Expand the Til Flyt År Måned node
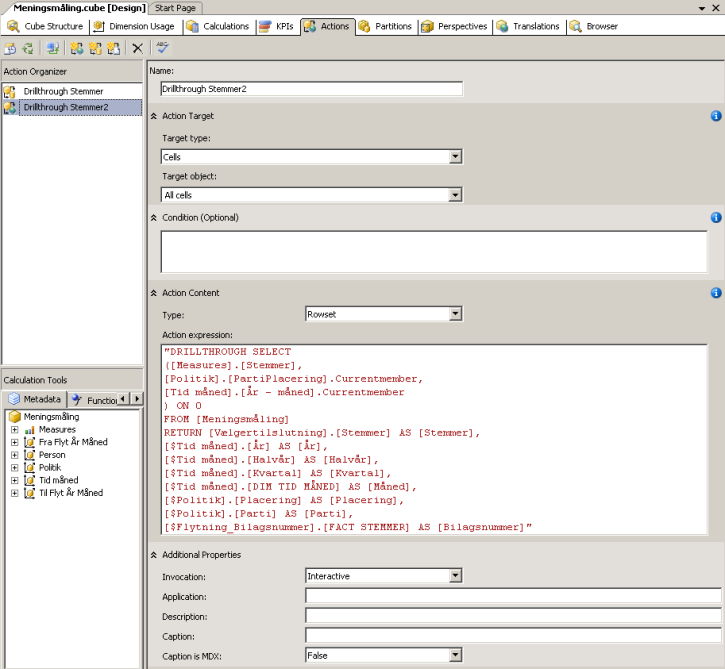The image size is (725, 669). tap(15, 493)
